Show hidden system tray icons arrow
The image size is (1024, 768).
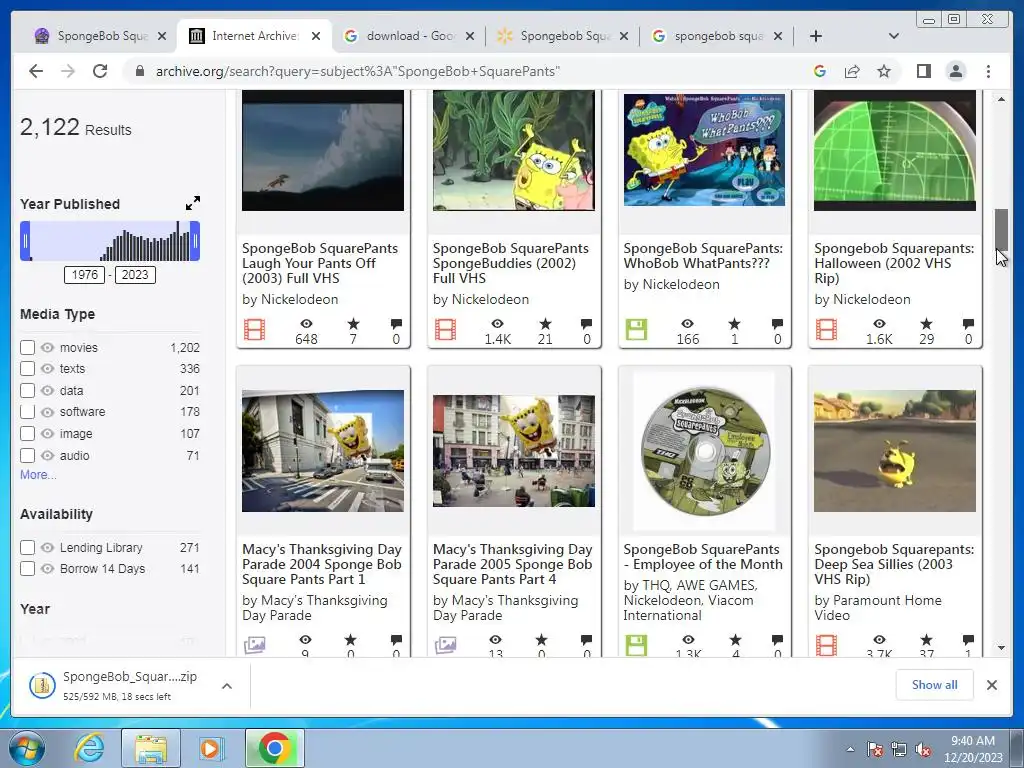(850, 750)
